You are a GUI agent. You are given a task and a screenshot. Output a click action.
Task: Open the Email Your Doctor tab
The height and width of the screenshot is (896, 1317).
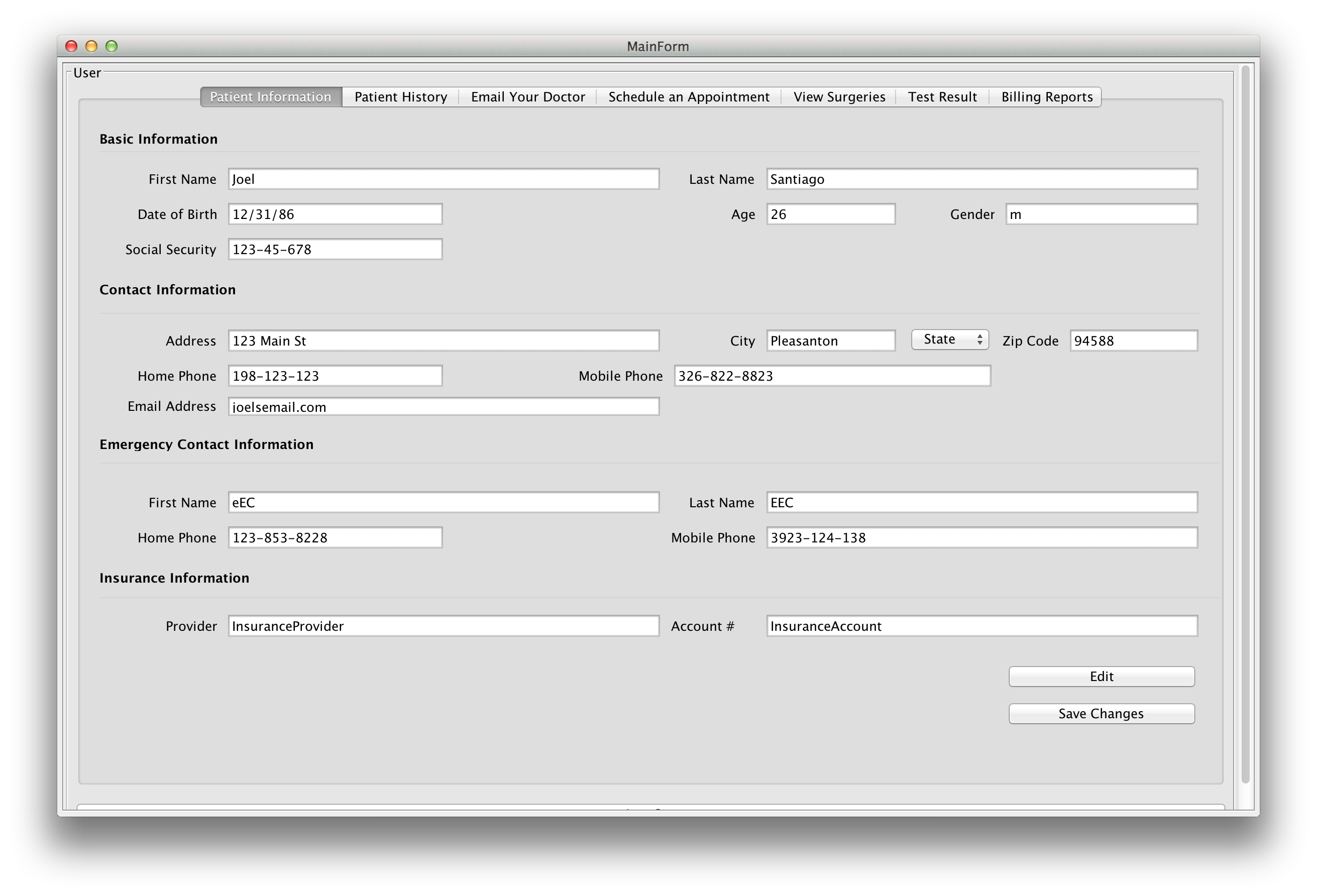pos(527,97)
